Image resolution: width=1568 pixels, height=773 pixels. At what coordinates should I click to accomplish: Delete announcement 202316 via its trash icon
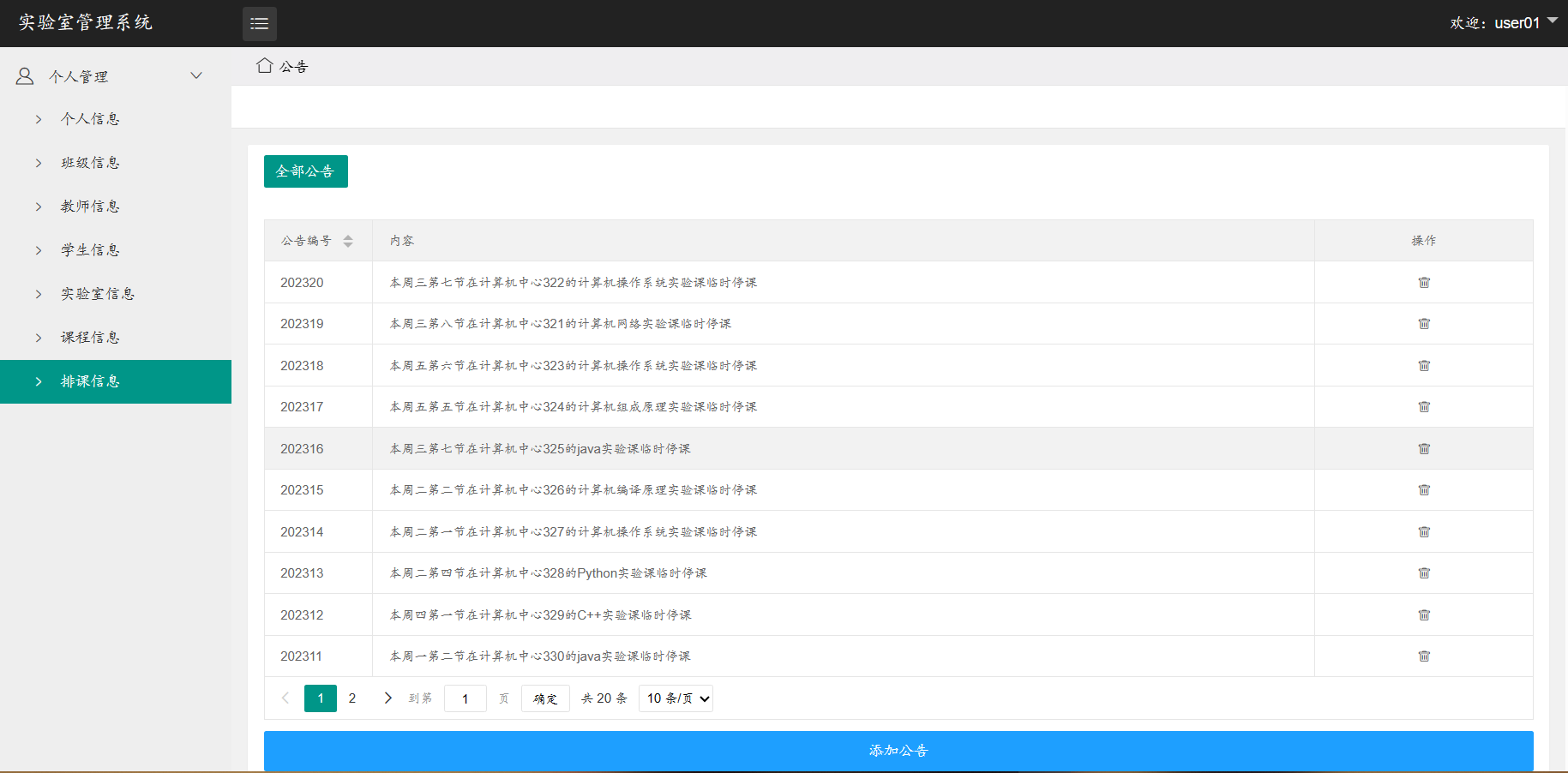tap(1424, 449)
